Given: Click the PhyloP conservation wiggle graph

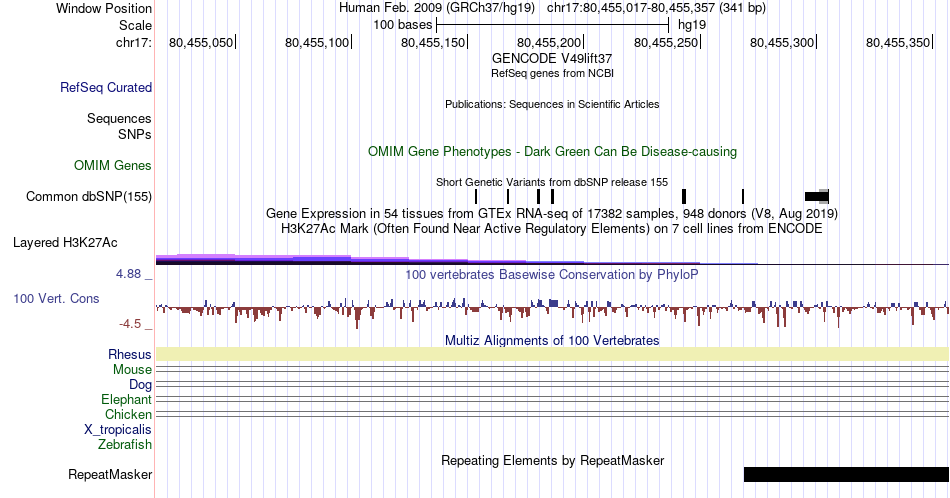Looking at the screenshot, I should pyautogui.click(x=552, y=311).
